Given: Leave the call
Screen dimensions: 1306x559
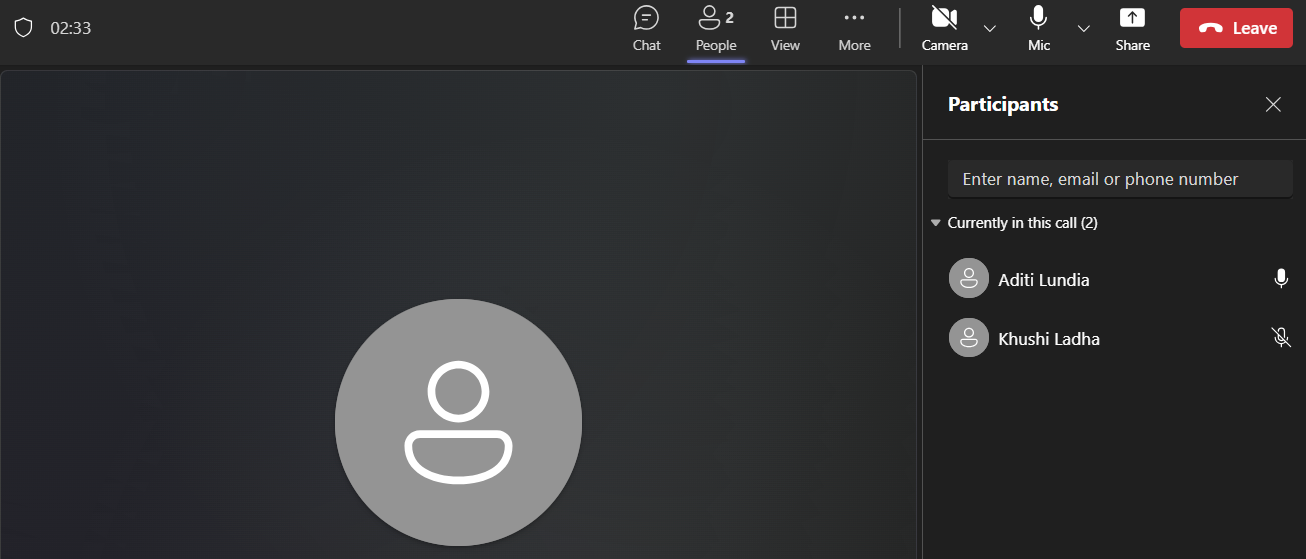Looking at the screenshot, I should point(1236,28).
